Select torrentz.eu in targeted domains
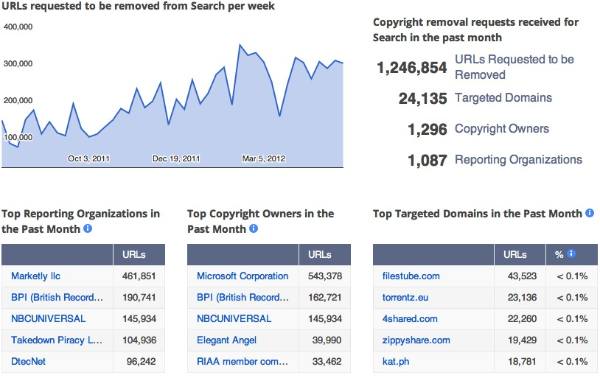This screenshot has width=600, height=378. pos(405,297)
